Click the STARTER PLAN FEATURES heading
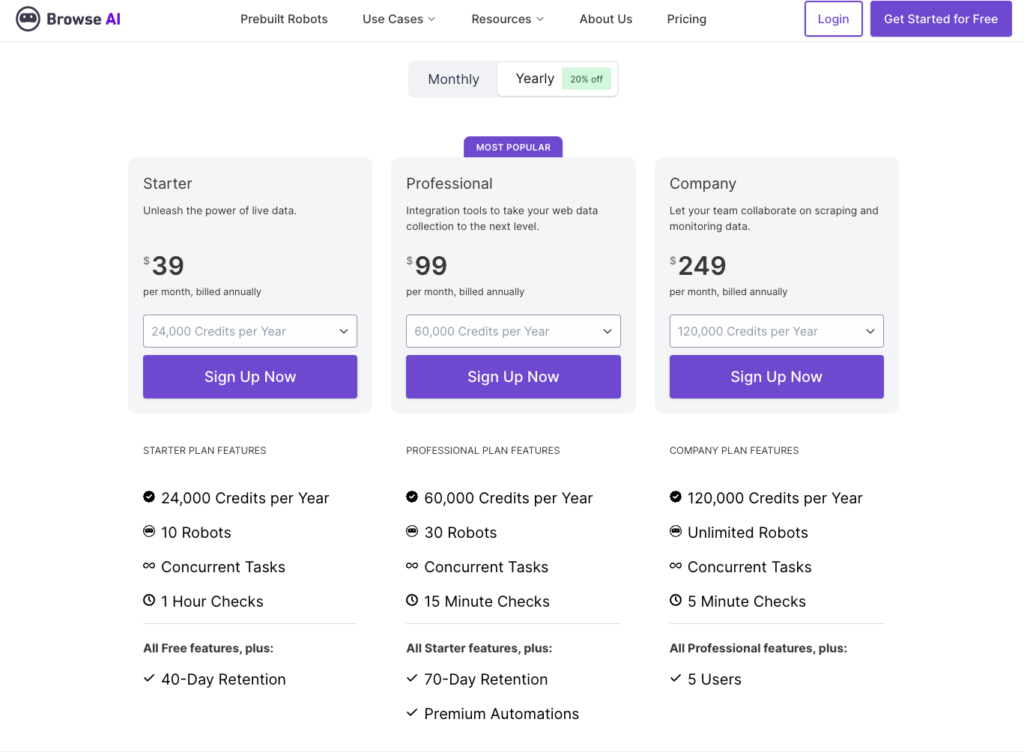 (204, 450)
